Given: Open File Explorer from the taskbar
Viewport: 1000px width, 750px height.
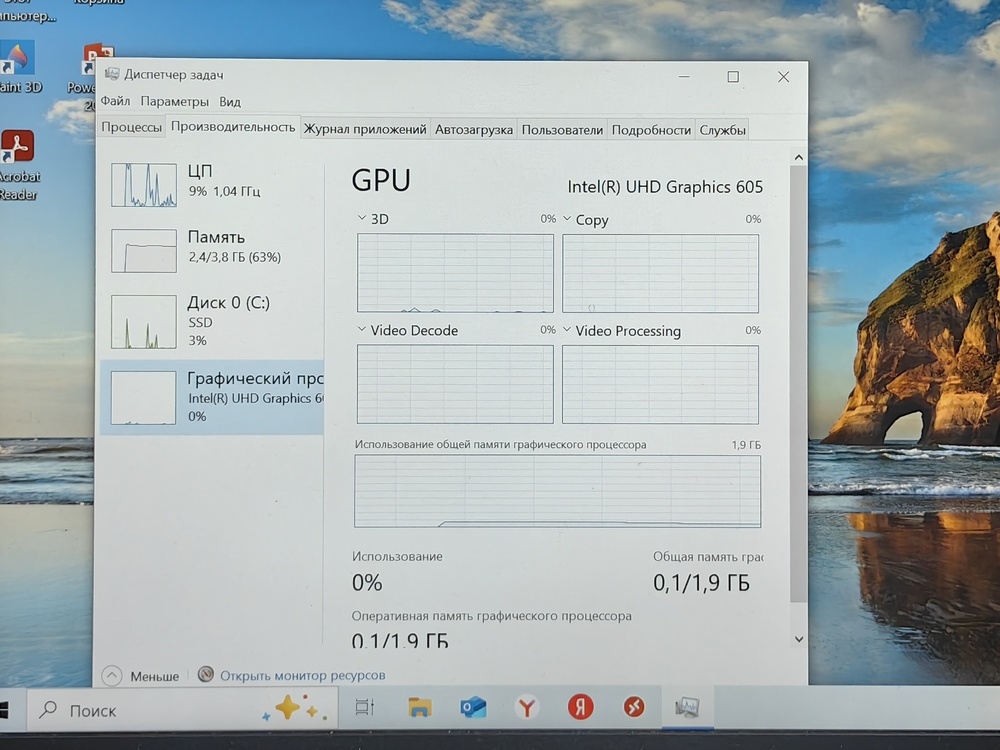Looking at the screenshot, I should [420, 708].
